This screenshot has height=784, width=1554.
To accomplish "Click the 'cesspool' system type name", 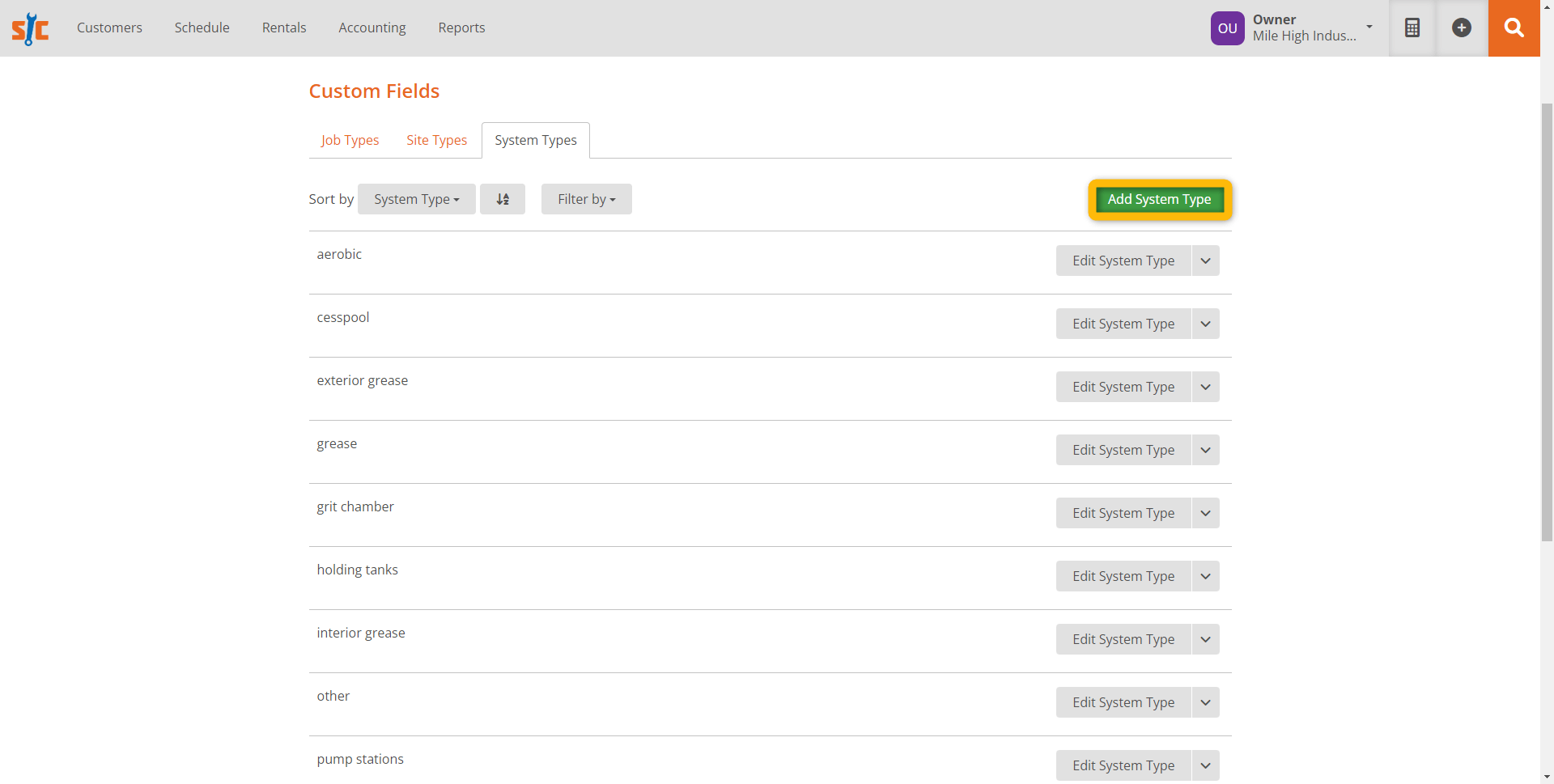I will pos(343,317).
